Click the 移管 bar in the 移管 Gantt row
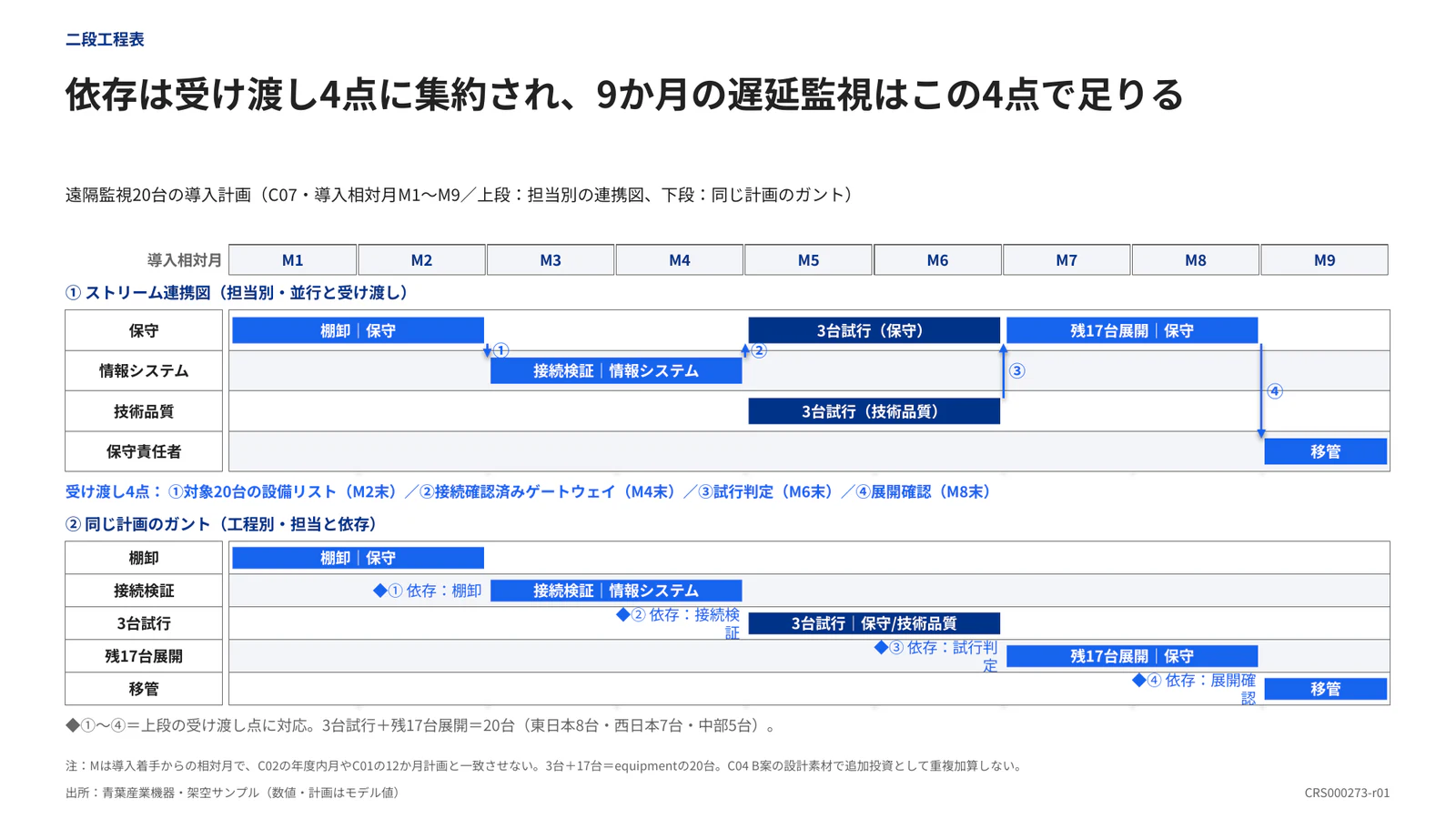 click(1326, 689)
